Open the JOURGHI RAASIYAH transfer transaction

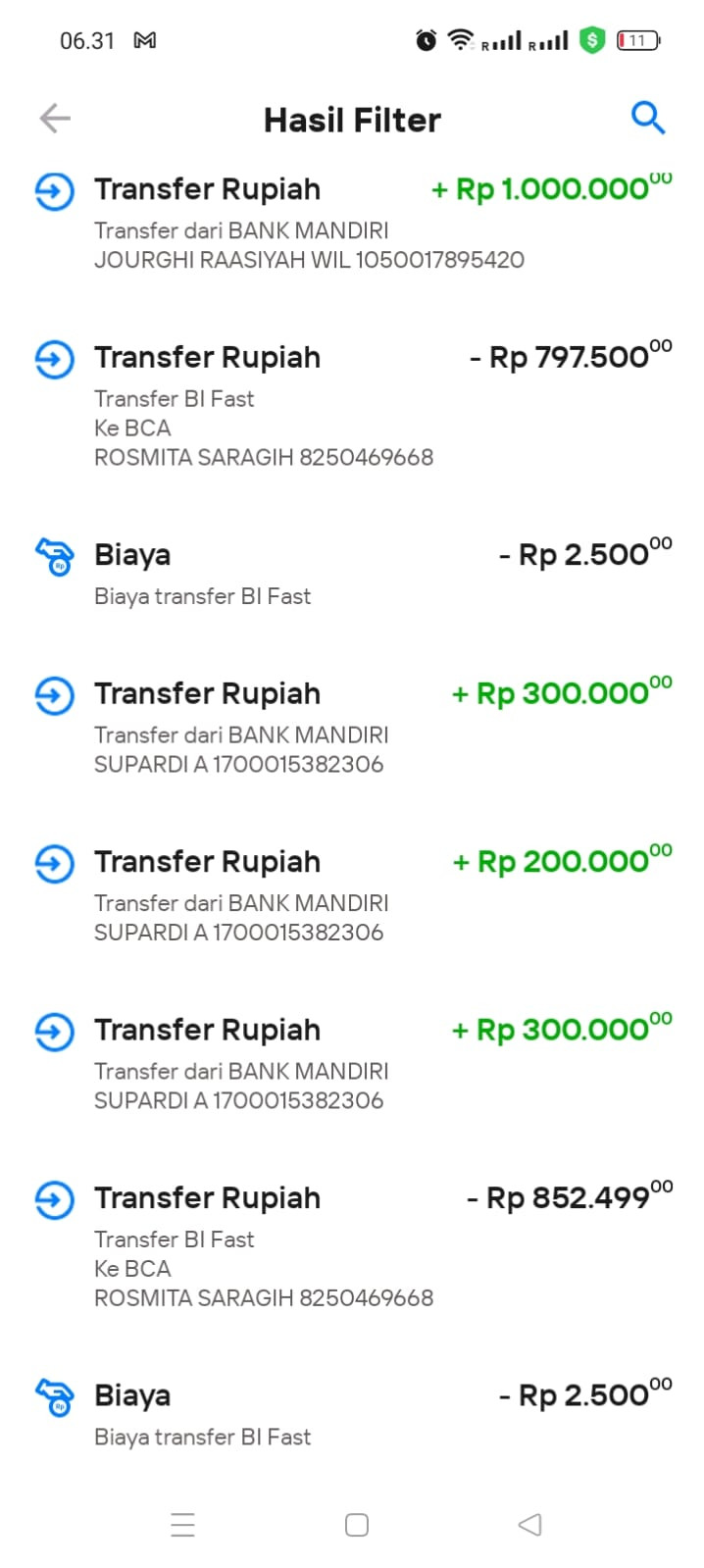[x=352, y=223]
